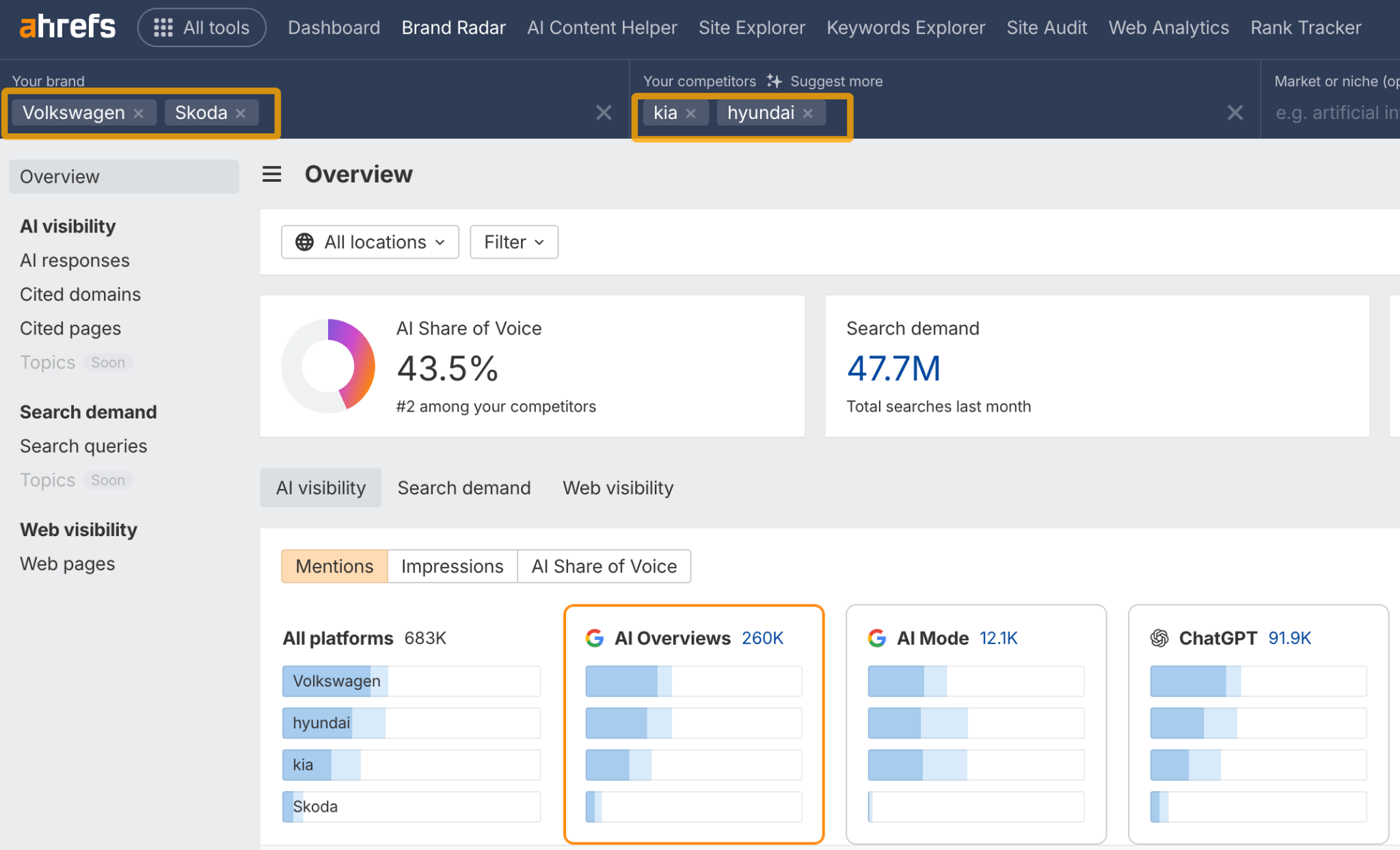The image size is (1400, 850).
Task: Click the Google icon on AI Mode card
Action: click(x=876, y=638)
